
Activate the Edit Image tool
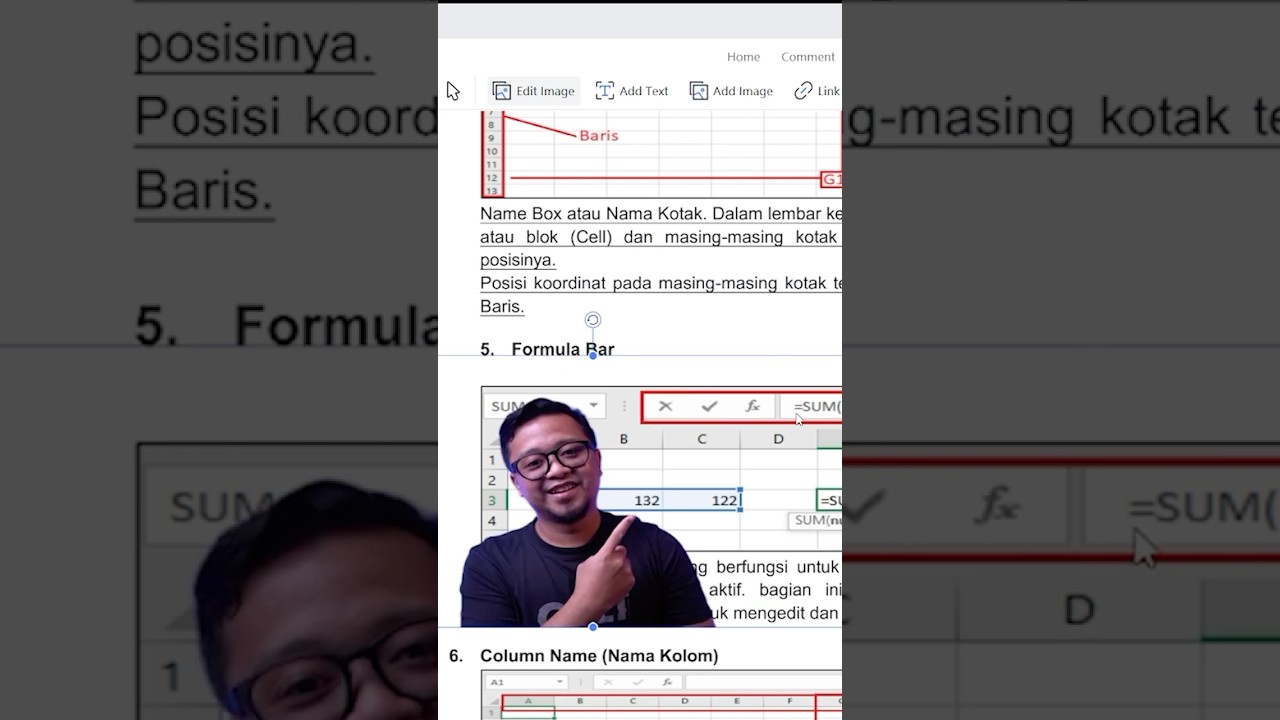tap(533, 91)
